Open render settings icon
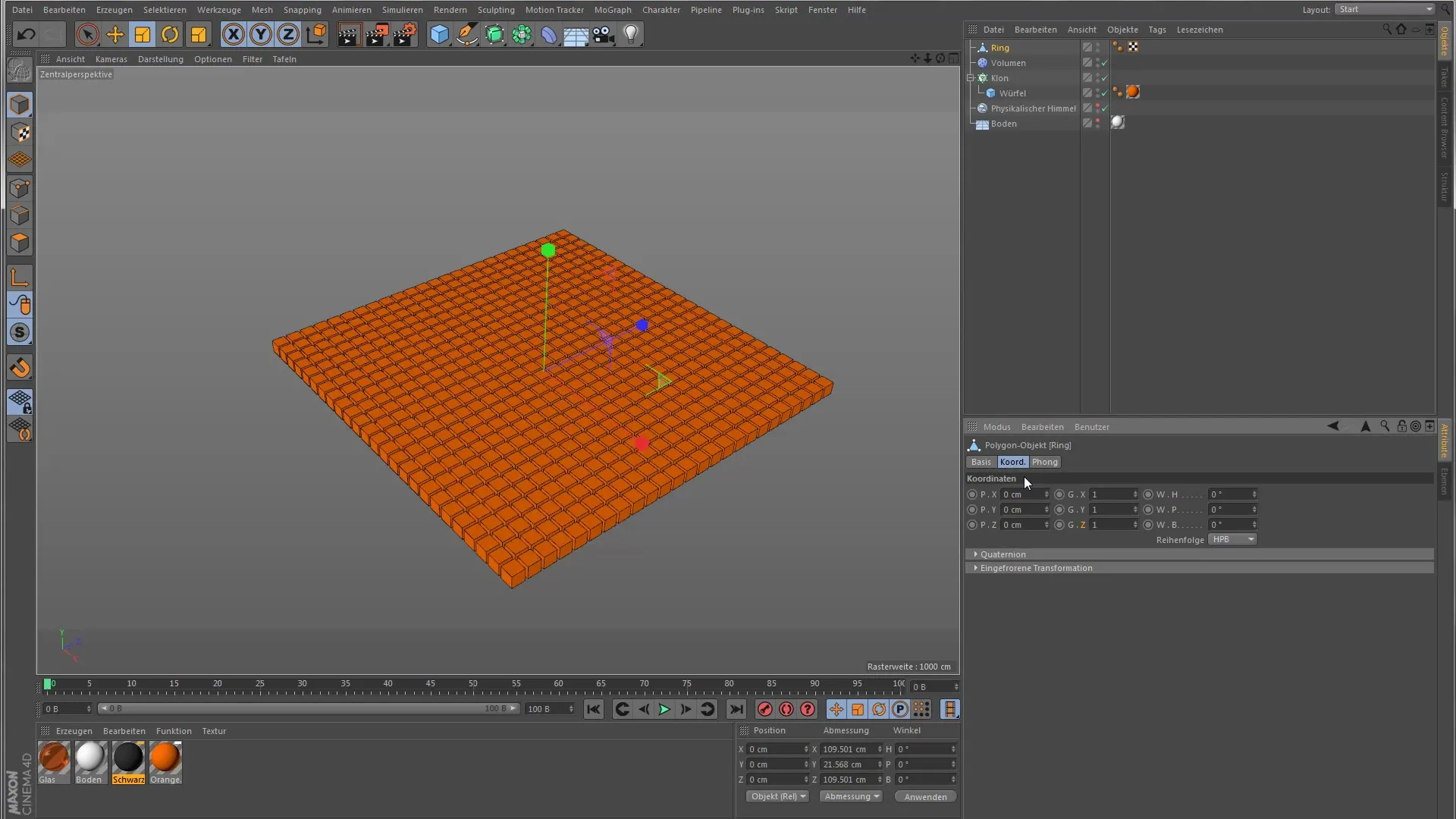Viewport: 1456px width, 819px height. [x=405, y=34]
